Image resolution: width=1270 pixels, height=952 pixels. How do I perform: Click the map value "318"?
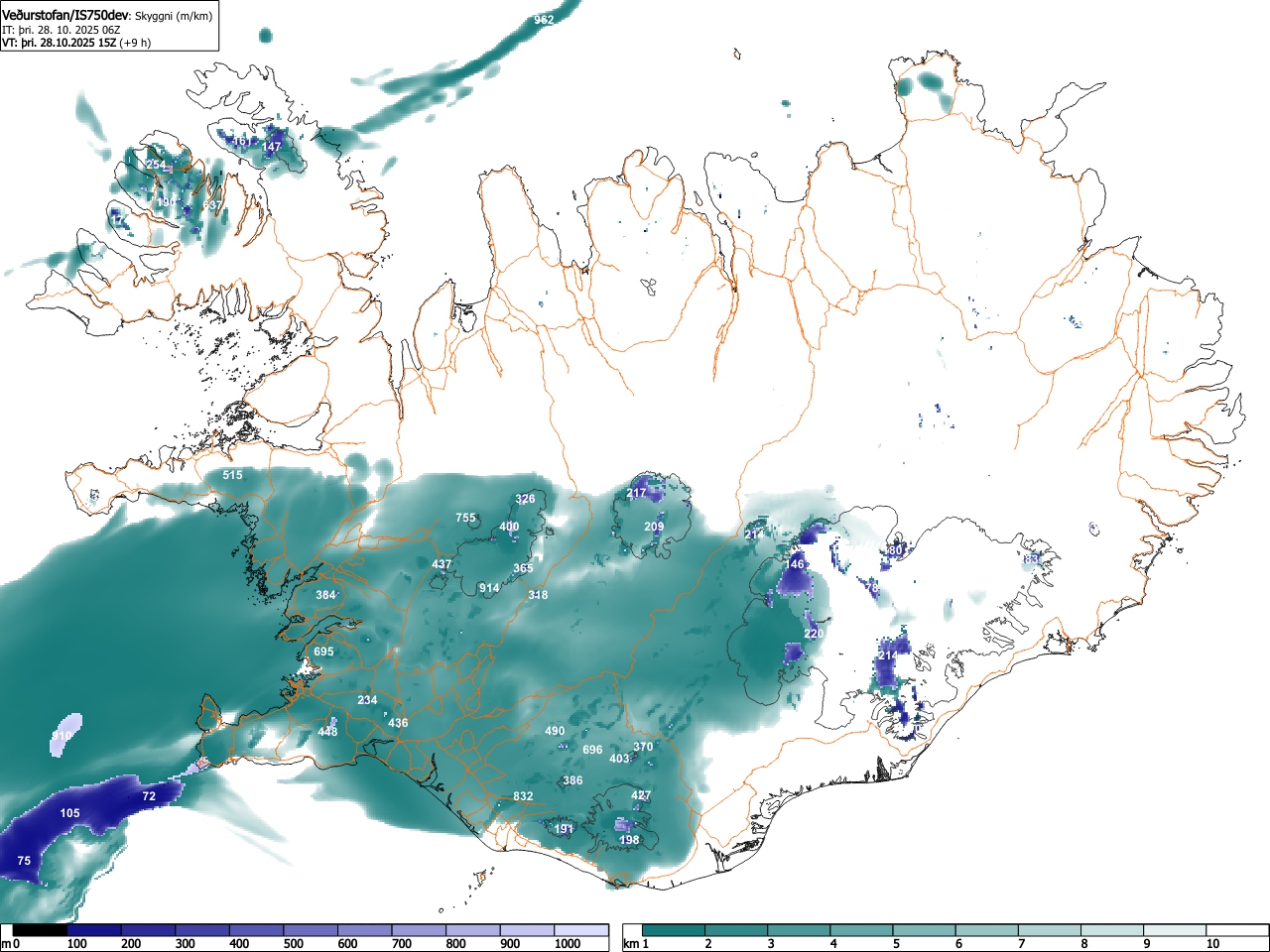tap(538, 595)
